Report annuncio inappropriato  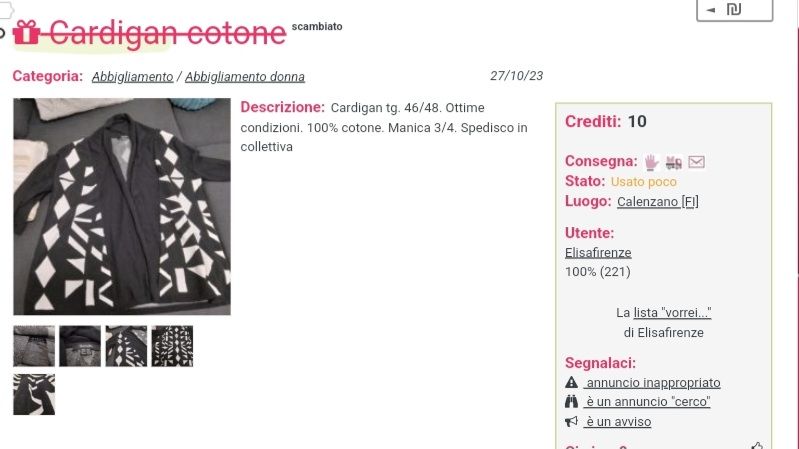[652, 383]
